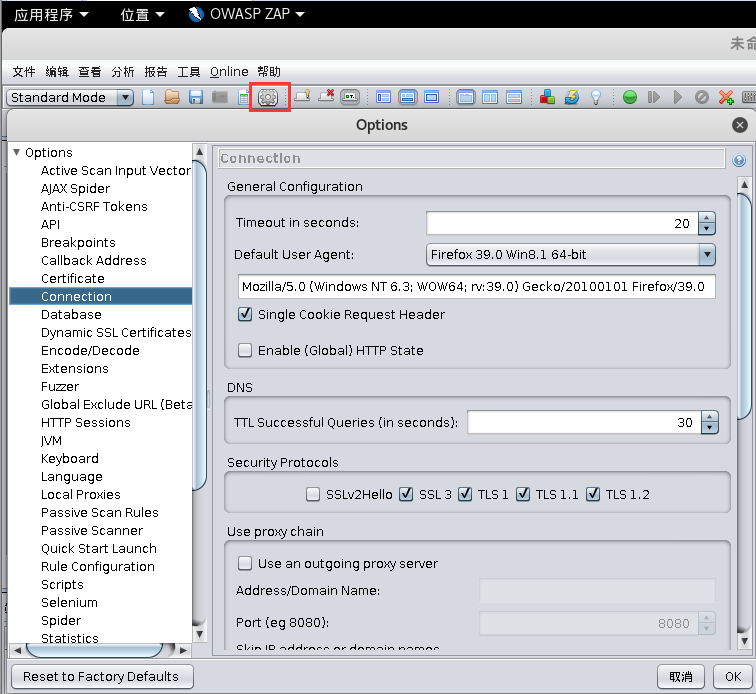Click the New Session toolbar icon
Viewport: 756px width, 694px height.
(x=148, y=97)
